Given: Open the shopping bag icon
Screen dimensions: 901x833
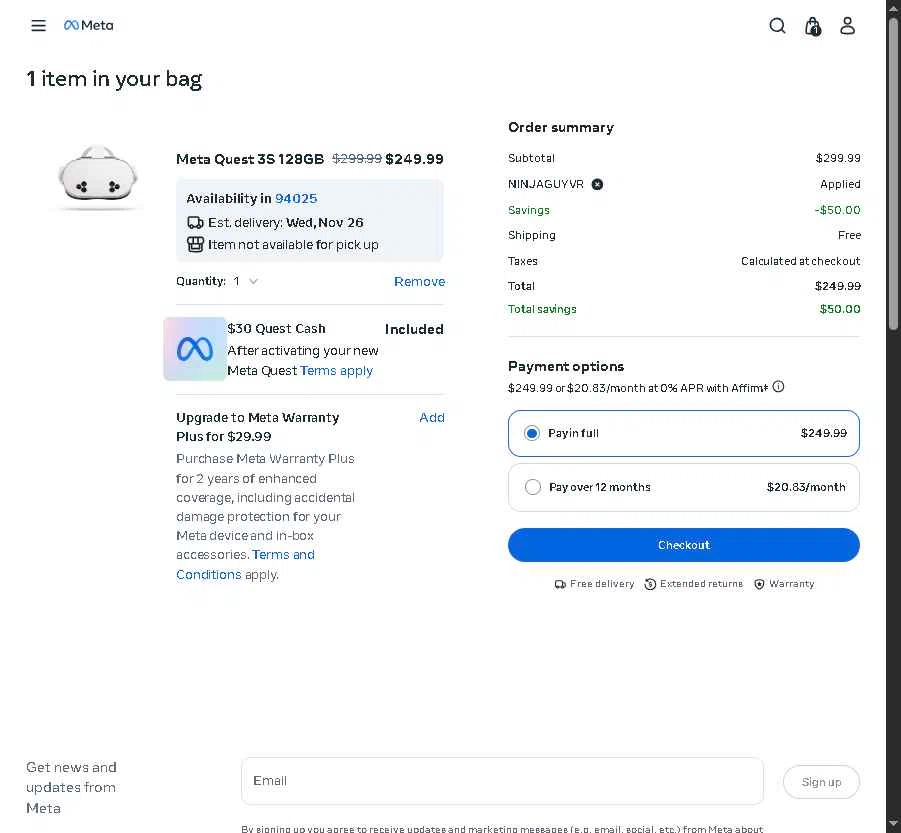Looking at the screenshot, I should pos(813,26).
